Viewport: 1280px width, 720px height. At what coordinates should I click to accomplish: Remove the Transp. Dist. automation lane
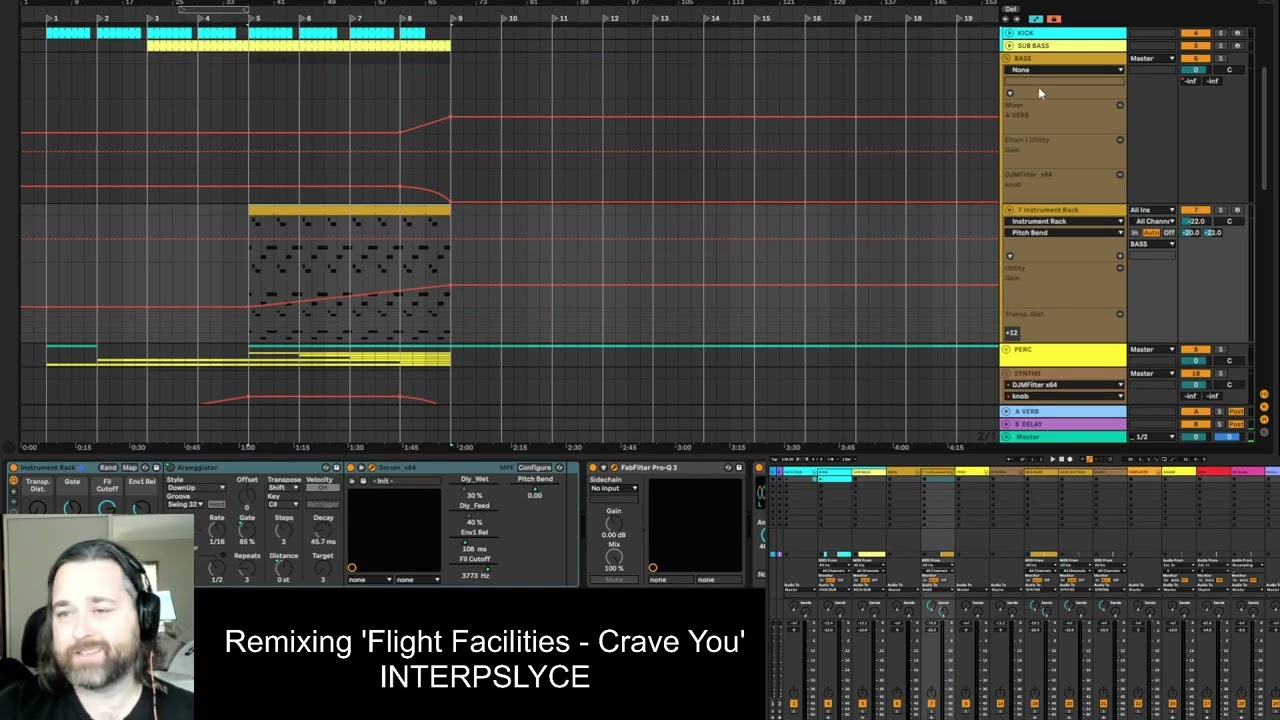[x=1120, y=314]
